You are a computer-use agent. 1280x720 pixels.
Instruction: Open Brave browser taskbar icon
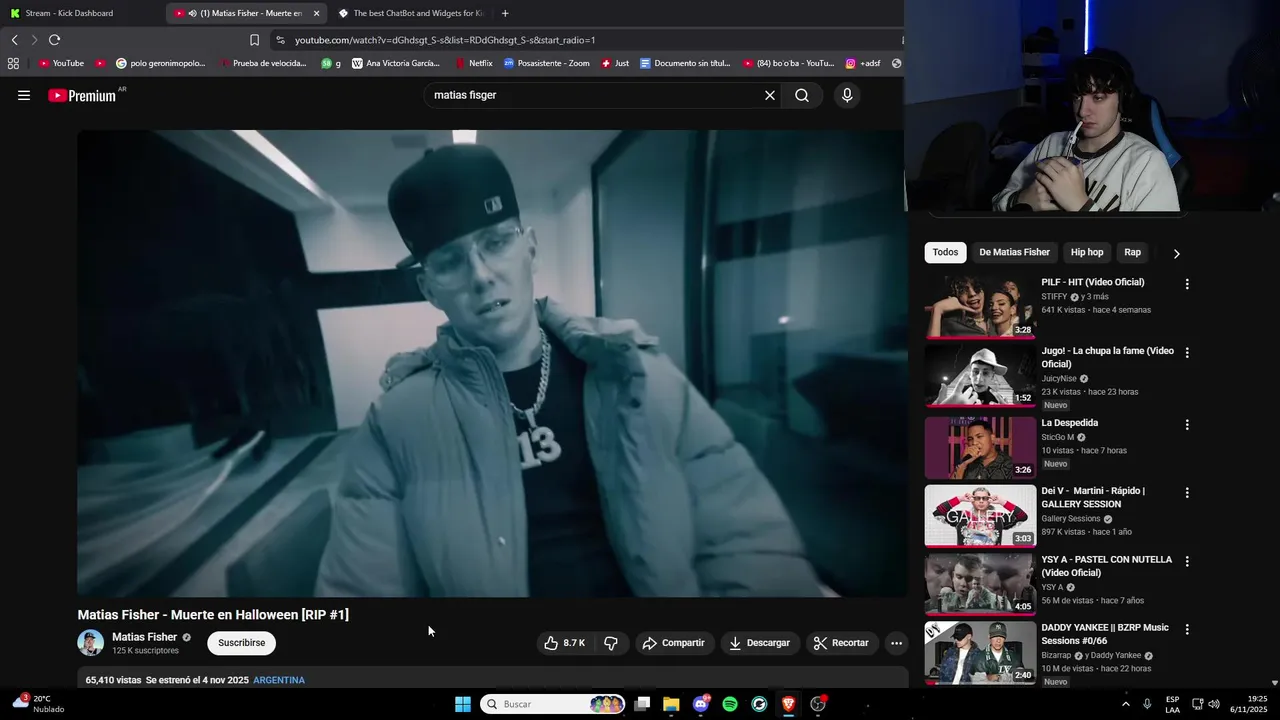point(788,704)
